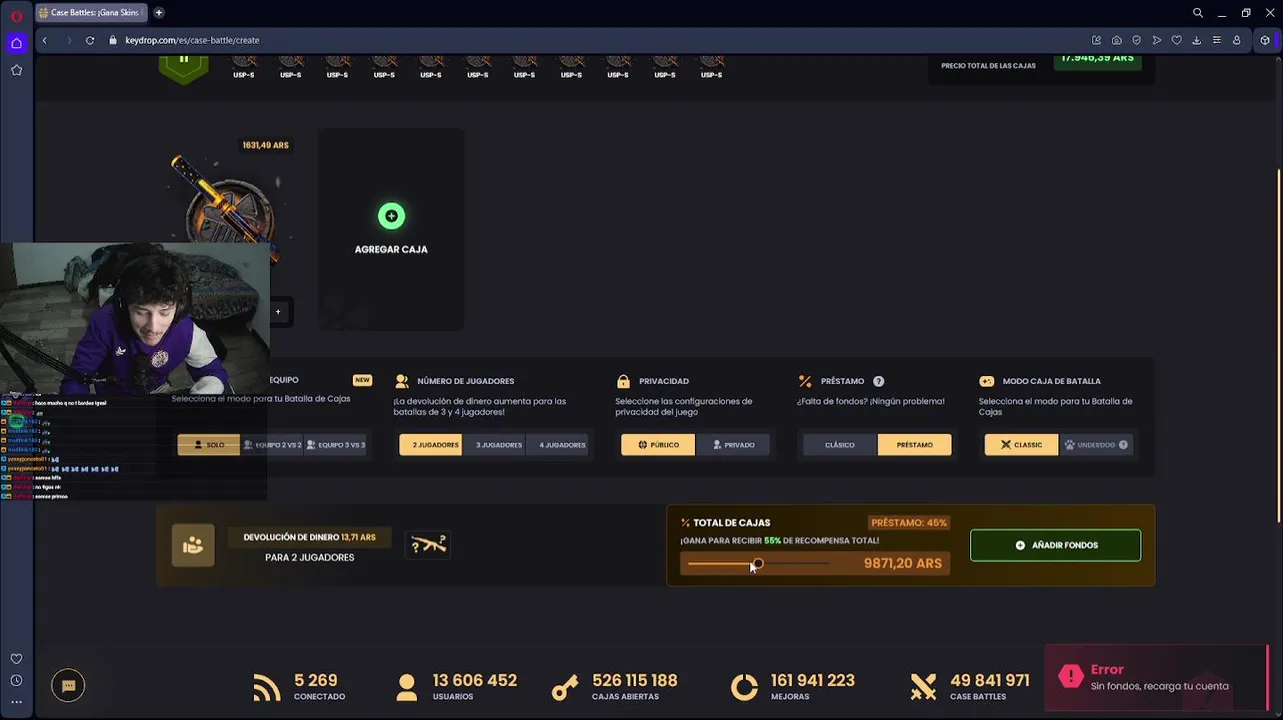Click site info lock icon in address bar
The image size is (1283, 720).
click(113, 40)
